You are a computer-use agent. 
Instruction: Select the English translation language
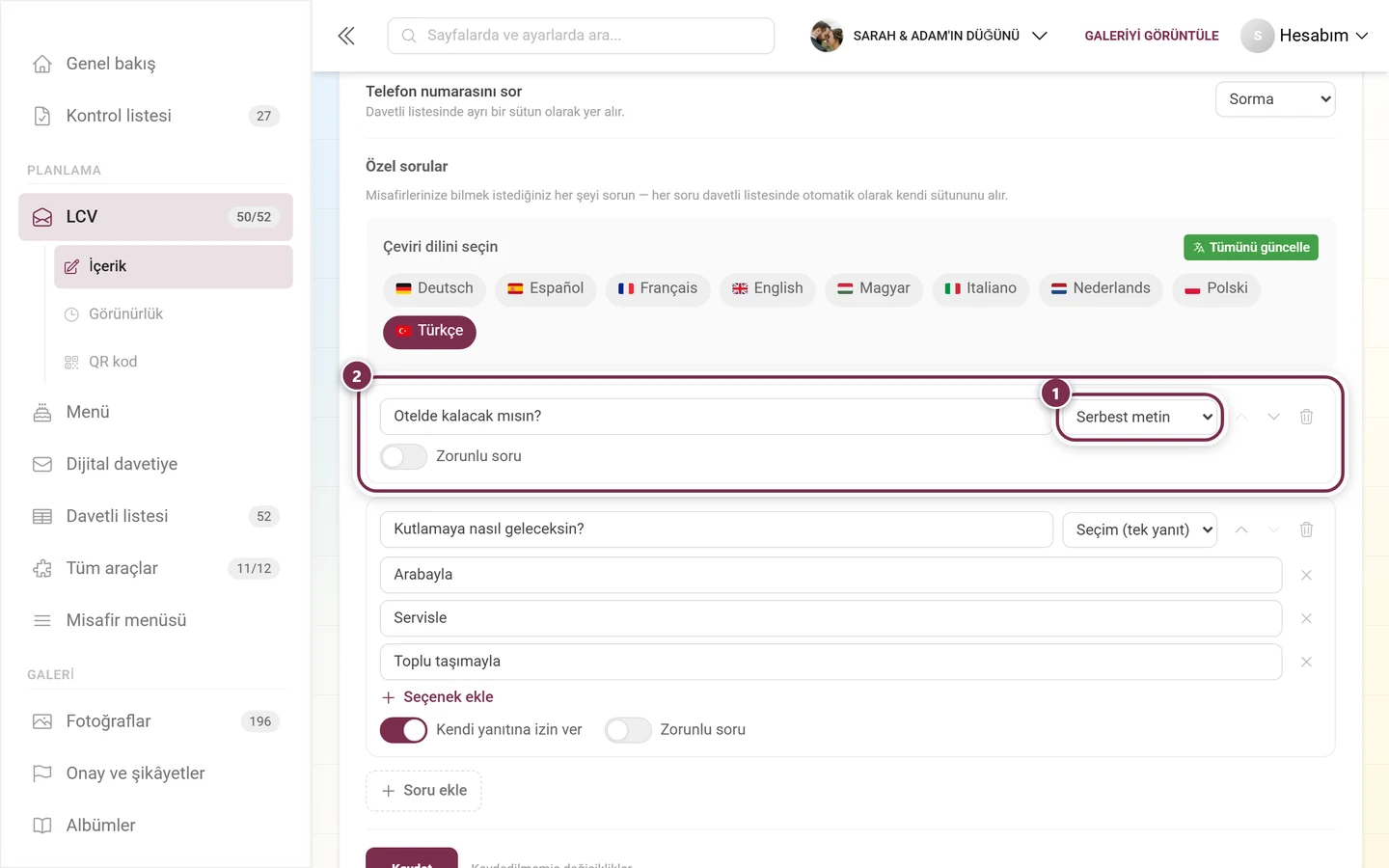click(x=768, y=288)
